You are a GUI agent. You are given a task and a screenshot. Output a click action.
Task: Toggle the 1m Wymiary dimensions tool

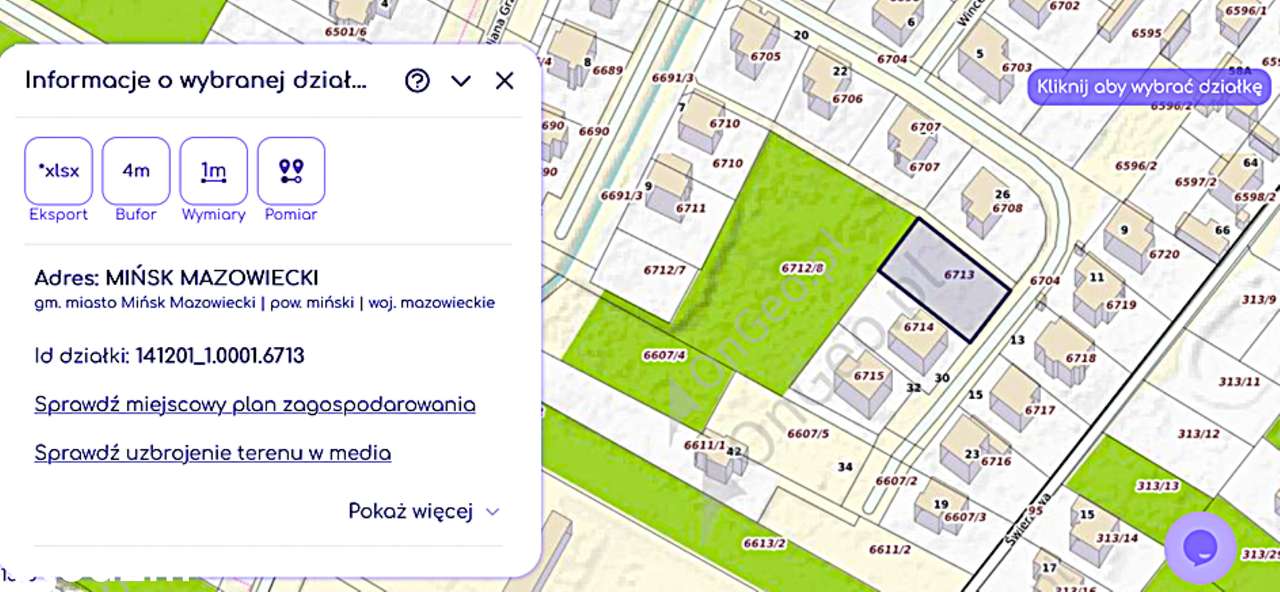pos(214,171)
